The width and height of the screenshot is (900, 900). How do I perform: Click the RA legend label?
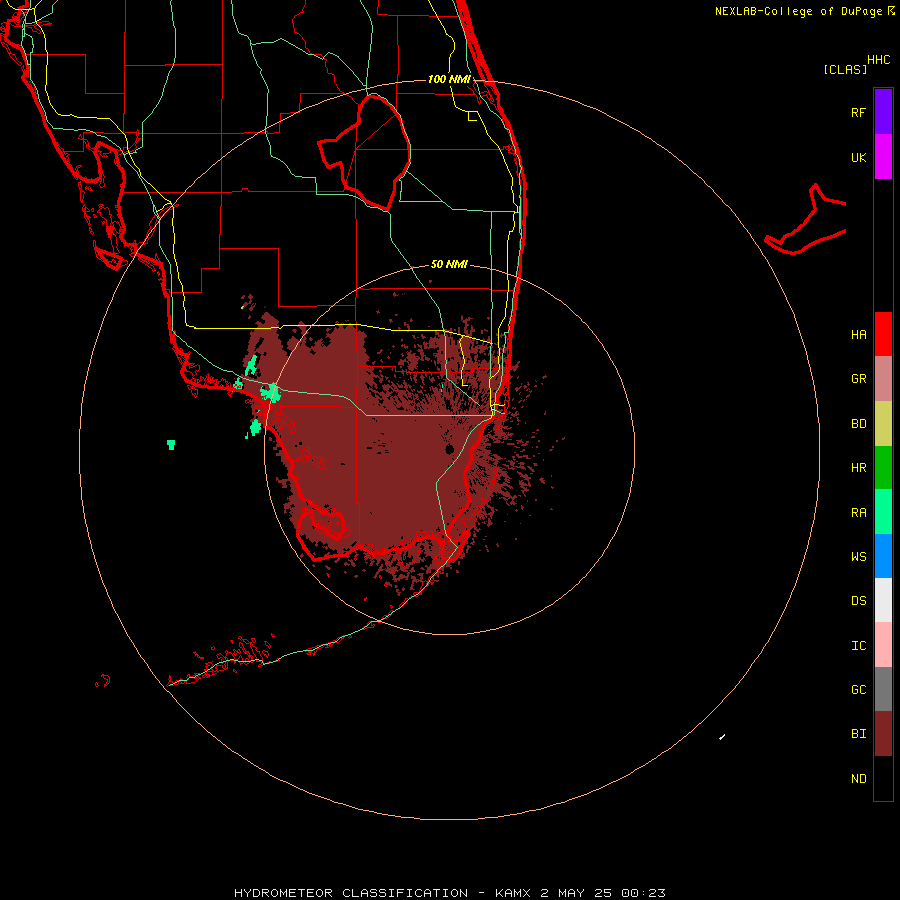pos(858,513)
